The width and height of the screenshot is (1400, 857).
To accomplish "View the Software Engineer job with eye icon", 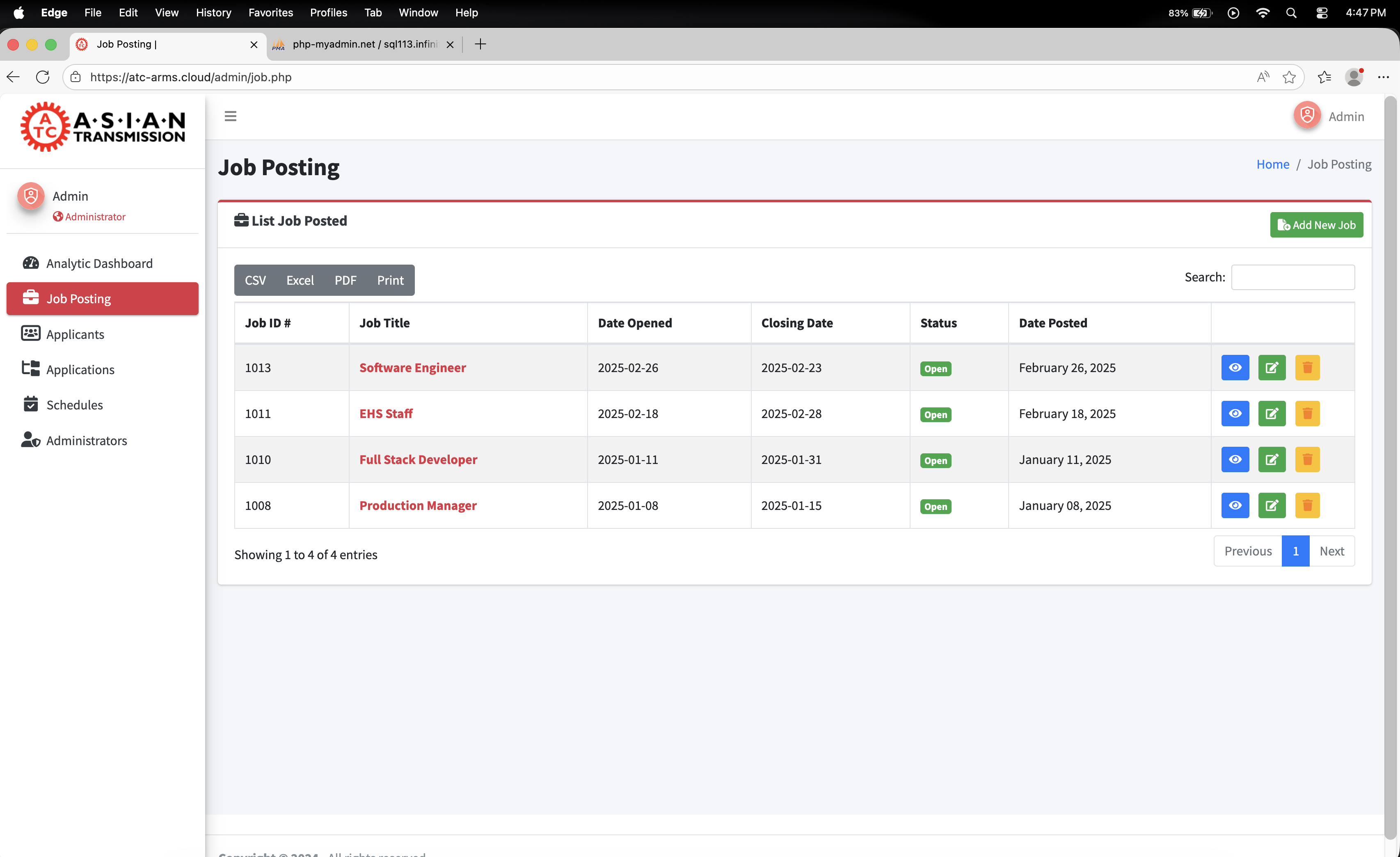I will 1235,368.
